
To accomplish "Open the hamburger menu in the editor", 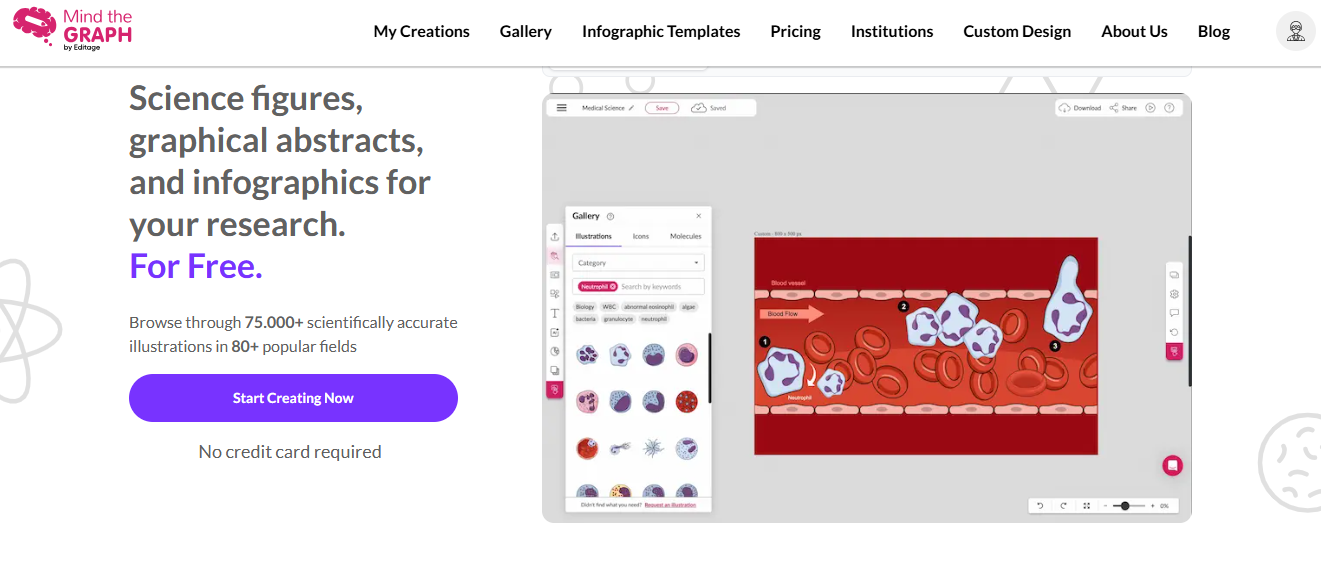I will pos(562,108).
